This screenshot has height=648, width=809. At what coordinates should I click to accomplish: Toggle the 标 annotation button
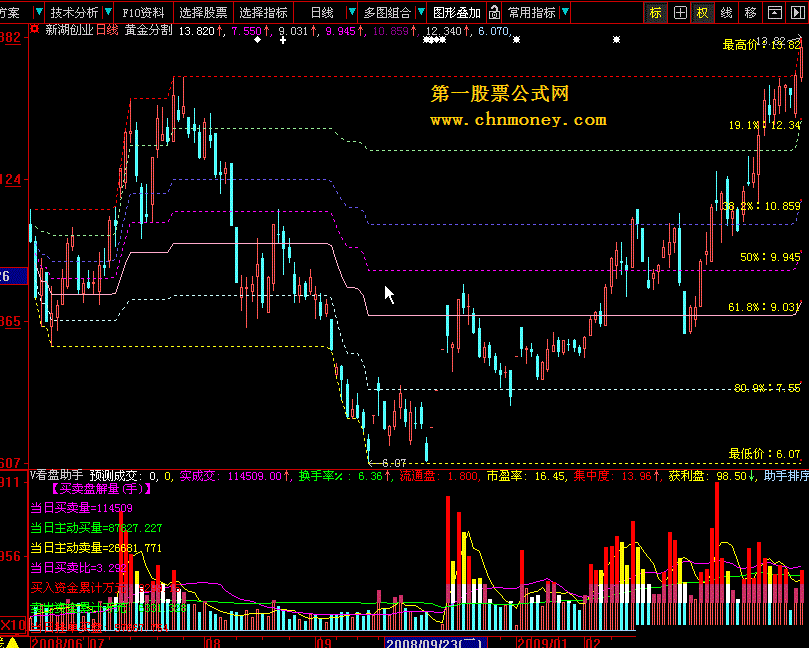point(655,12)
